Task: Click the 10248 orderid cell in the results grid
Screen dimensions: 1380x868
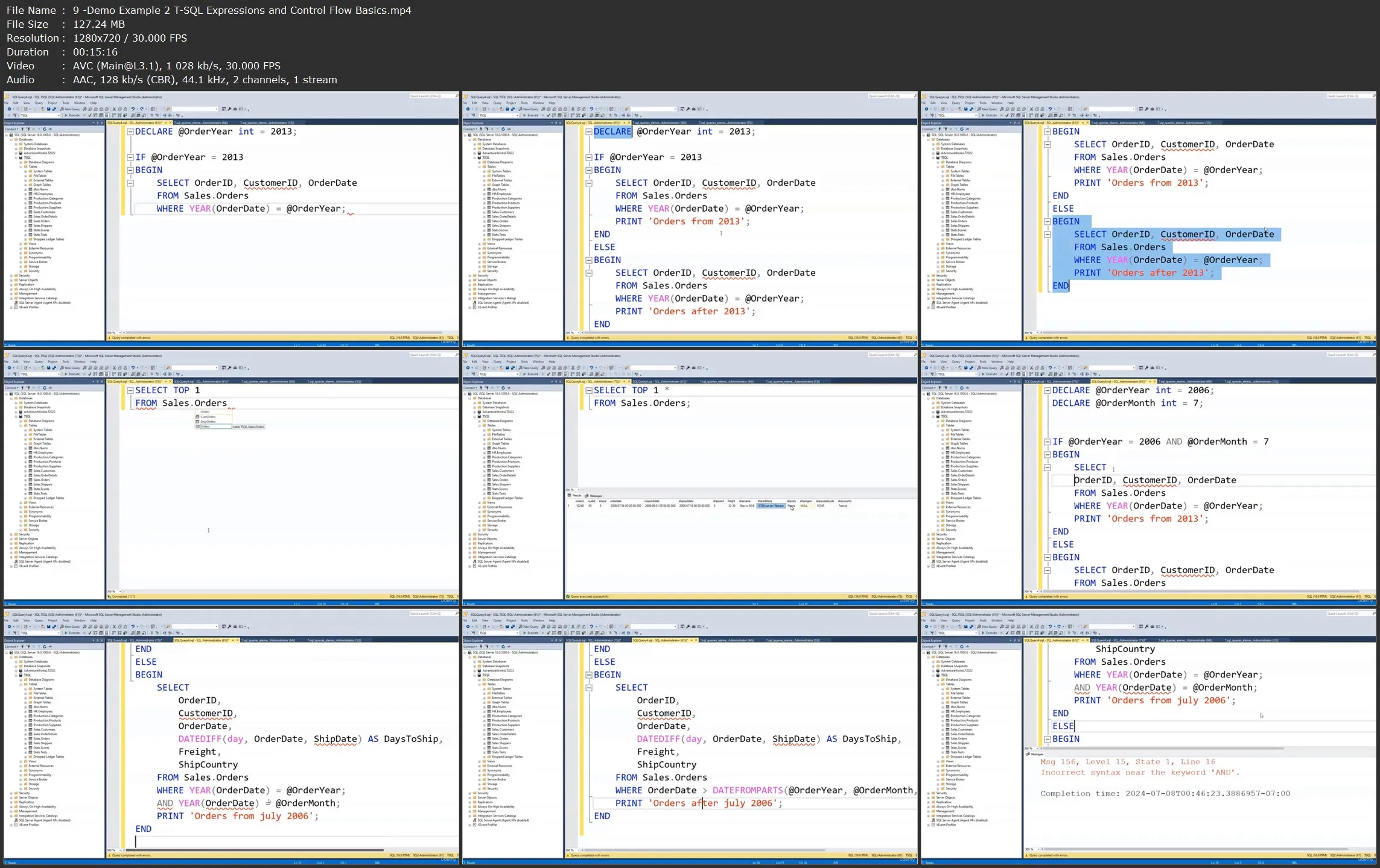Action: (580, 506)
